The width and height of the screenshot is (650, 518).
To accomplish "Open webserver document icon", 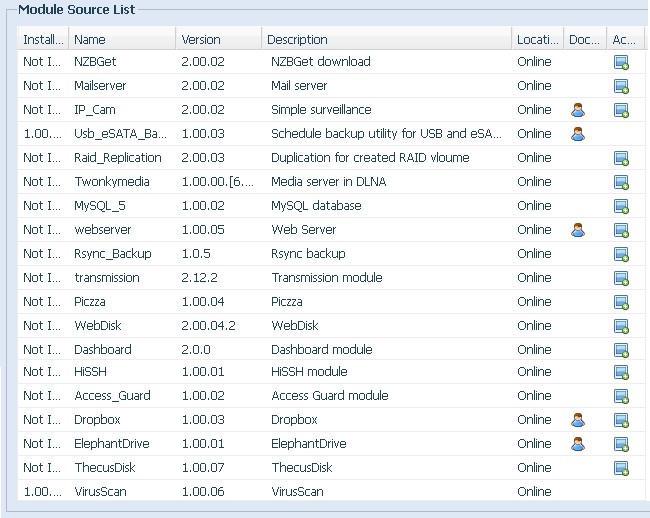I will [578, 230].
